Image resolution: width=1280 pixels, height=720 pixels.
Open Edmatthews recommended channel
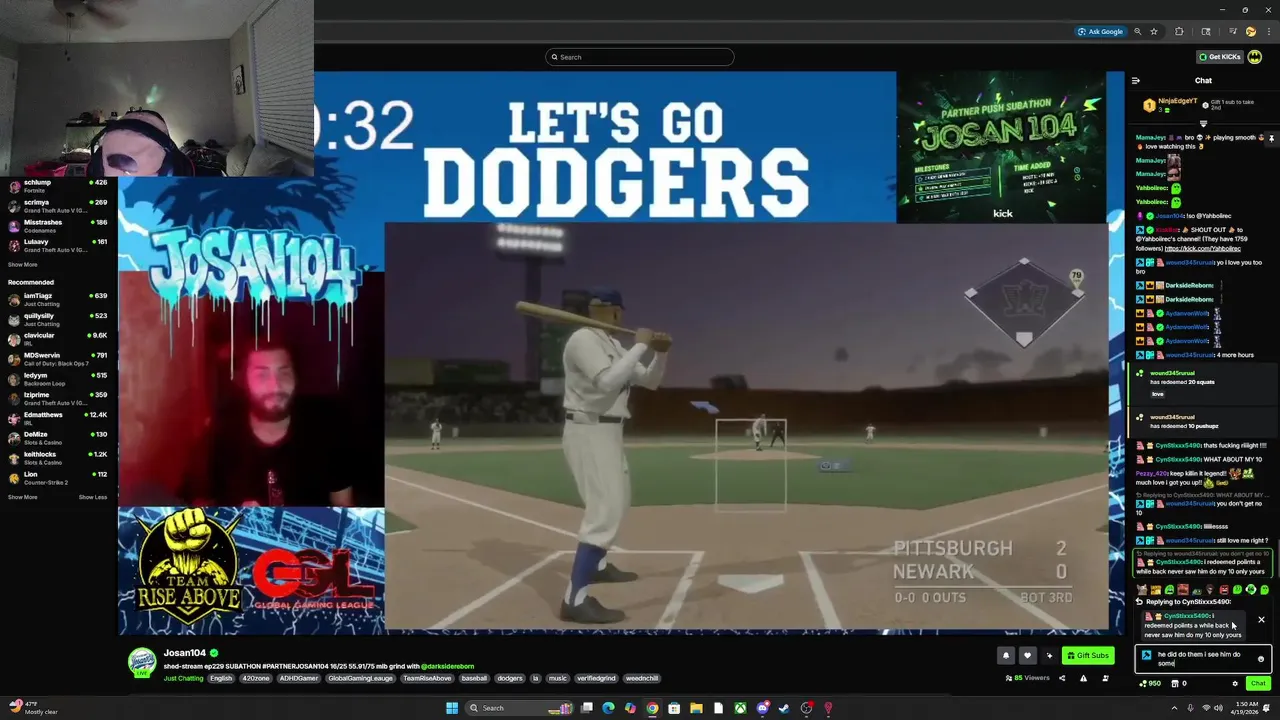click(x=59, y=418)
